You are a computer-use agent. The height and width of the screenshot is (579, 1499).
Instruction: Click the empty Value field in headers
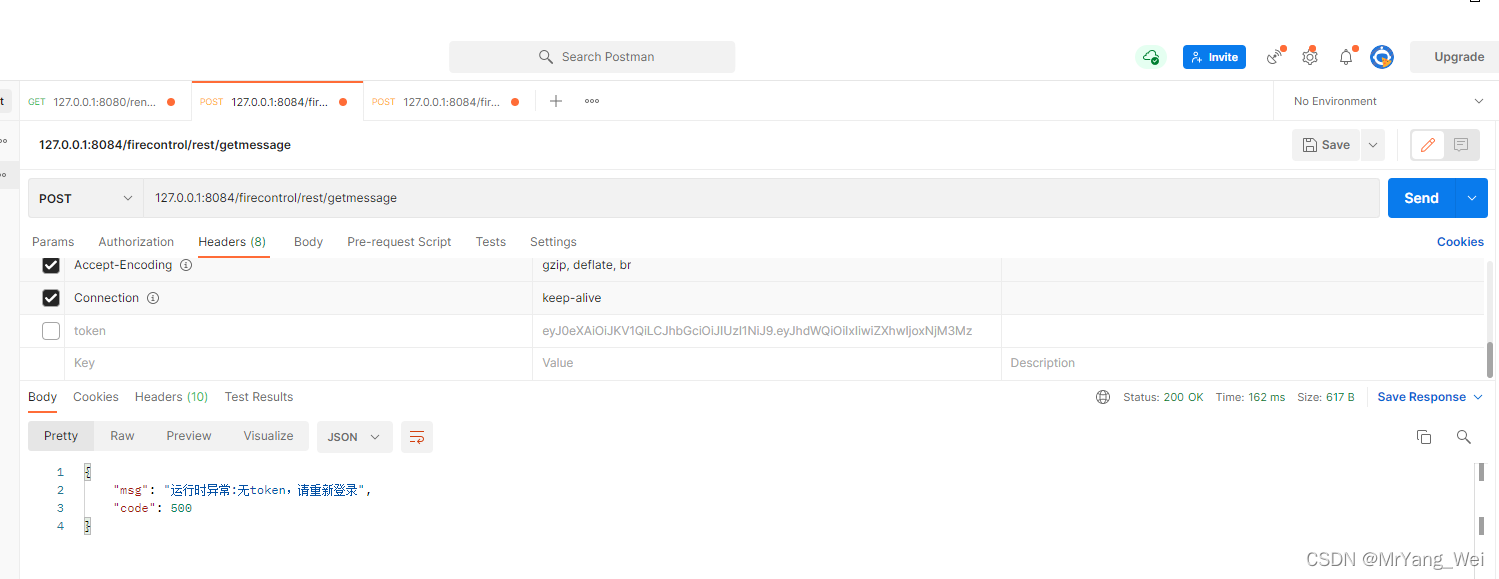click(767, 363)
